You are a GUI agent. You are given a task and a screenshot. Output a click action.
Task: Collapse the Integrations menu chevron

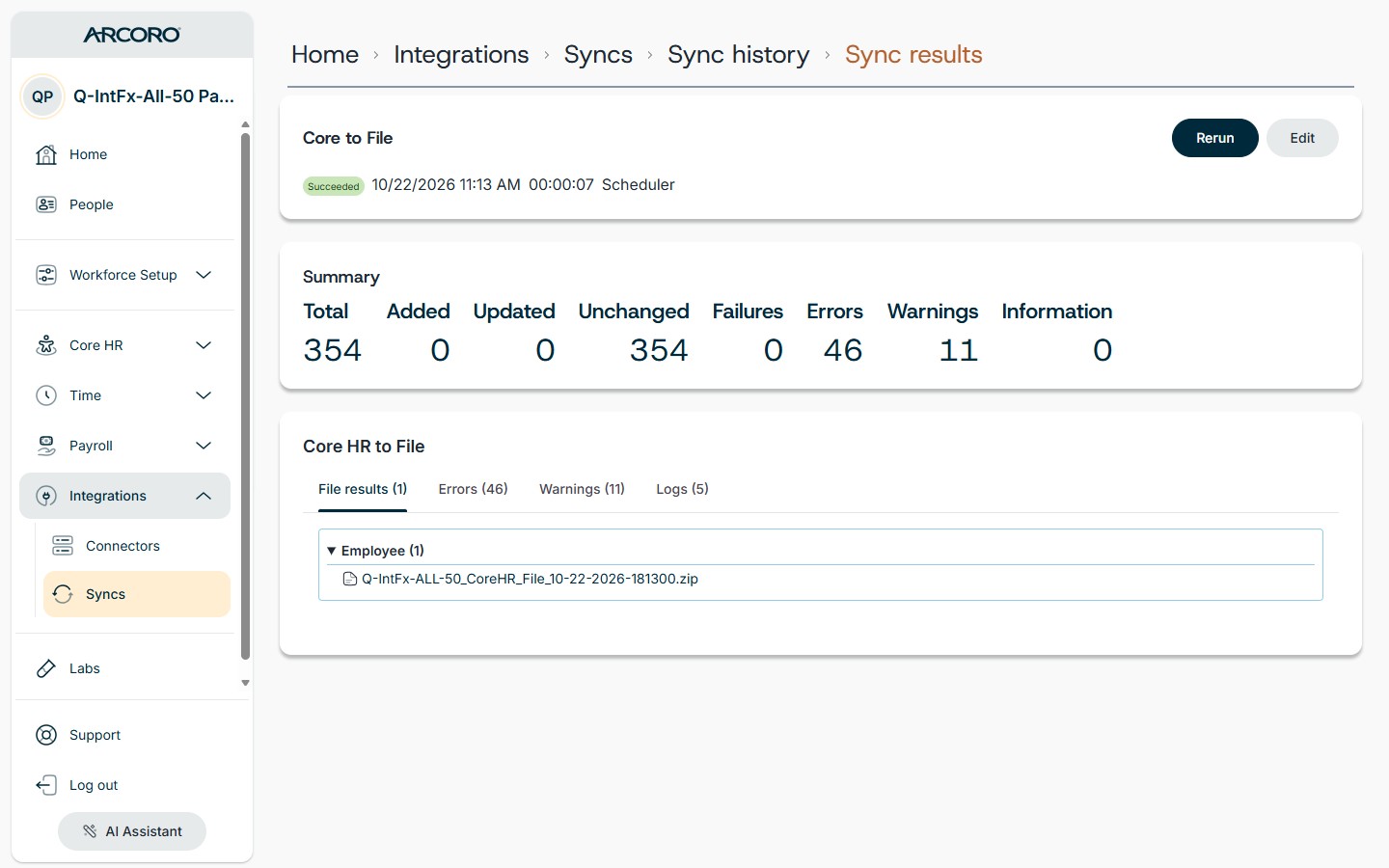click(x=204, y=496)
